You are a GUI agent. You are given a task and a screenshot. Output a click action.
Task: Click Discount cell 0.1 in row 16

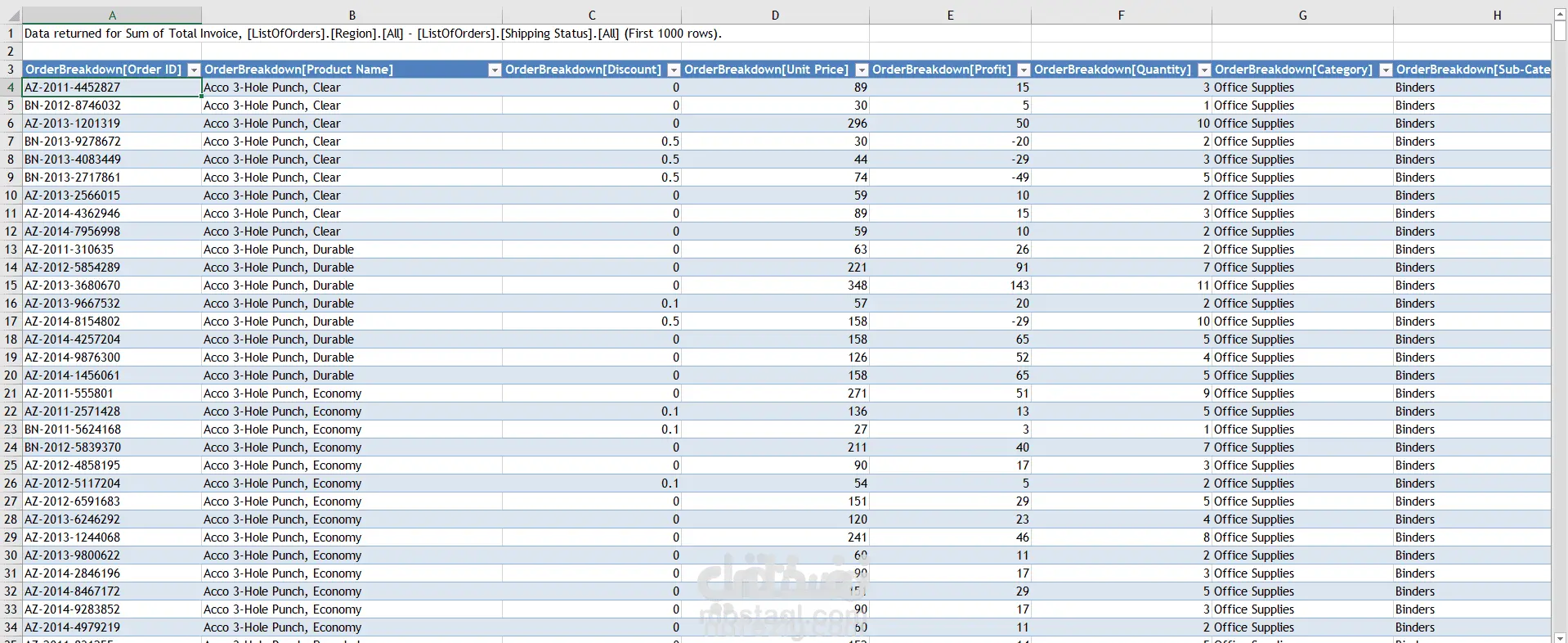coord(592,304)
